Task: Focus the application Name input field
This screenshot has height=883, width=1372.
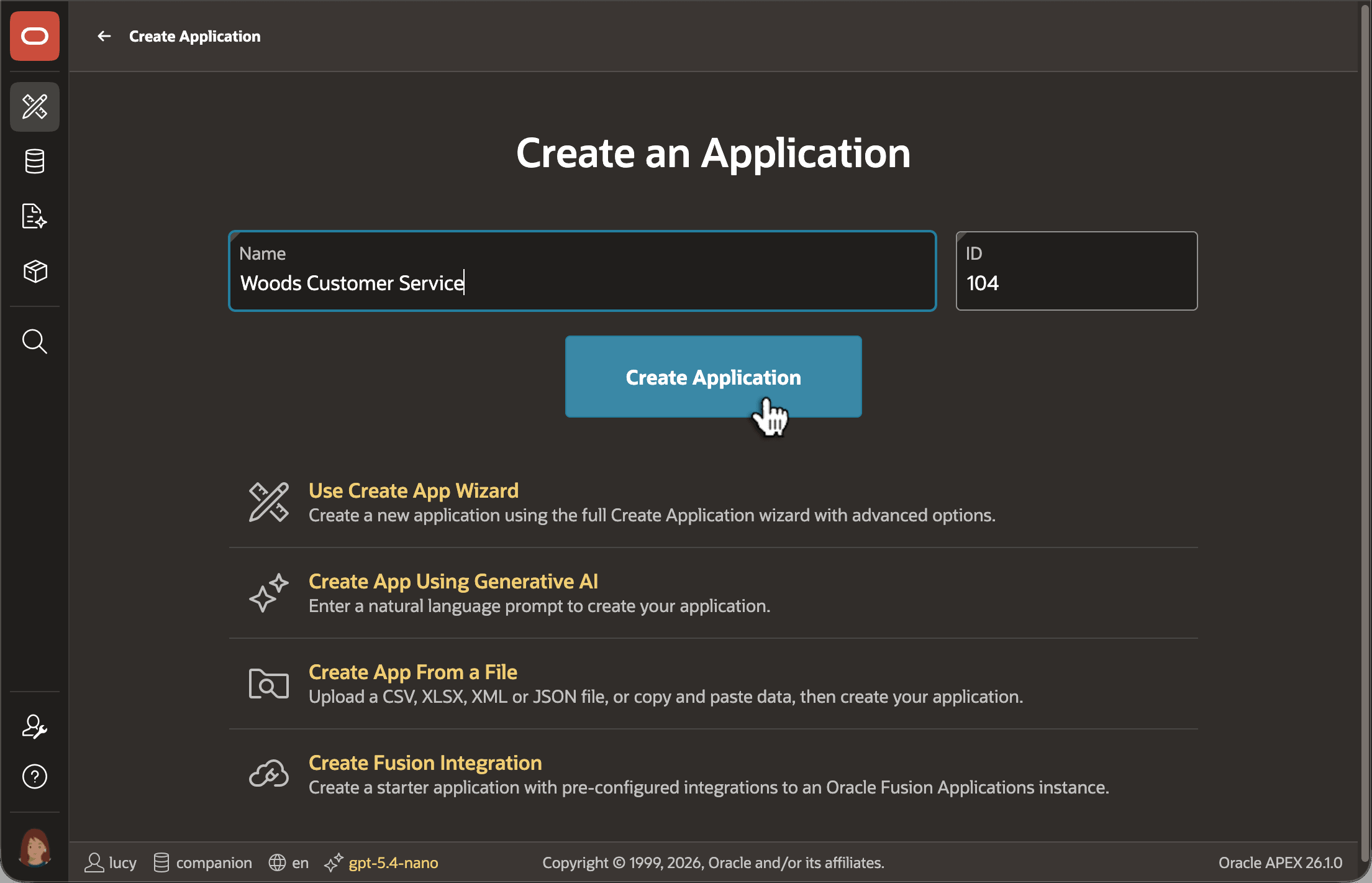Action: (583, 271)
